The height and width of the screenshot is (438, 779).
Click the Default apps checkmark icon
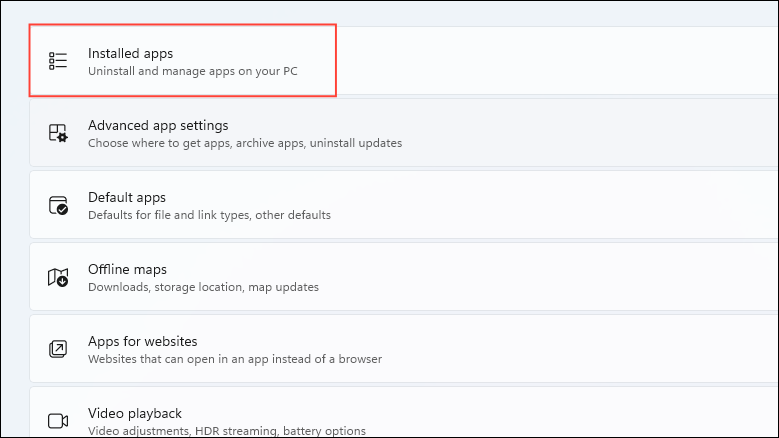(58, 205)
